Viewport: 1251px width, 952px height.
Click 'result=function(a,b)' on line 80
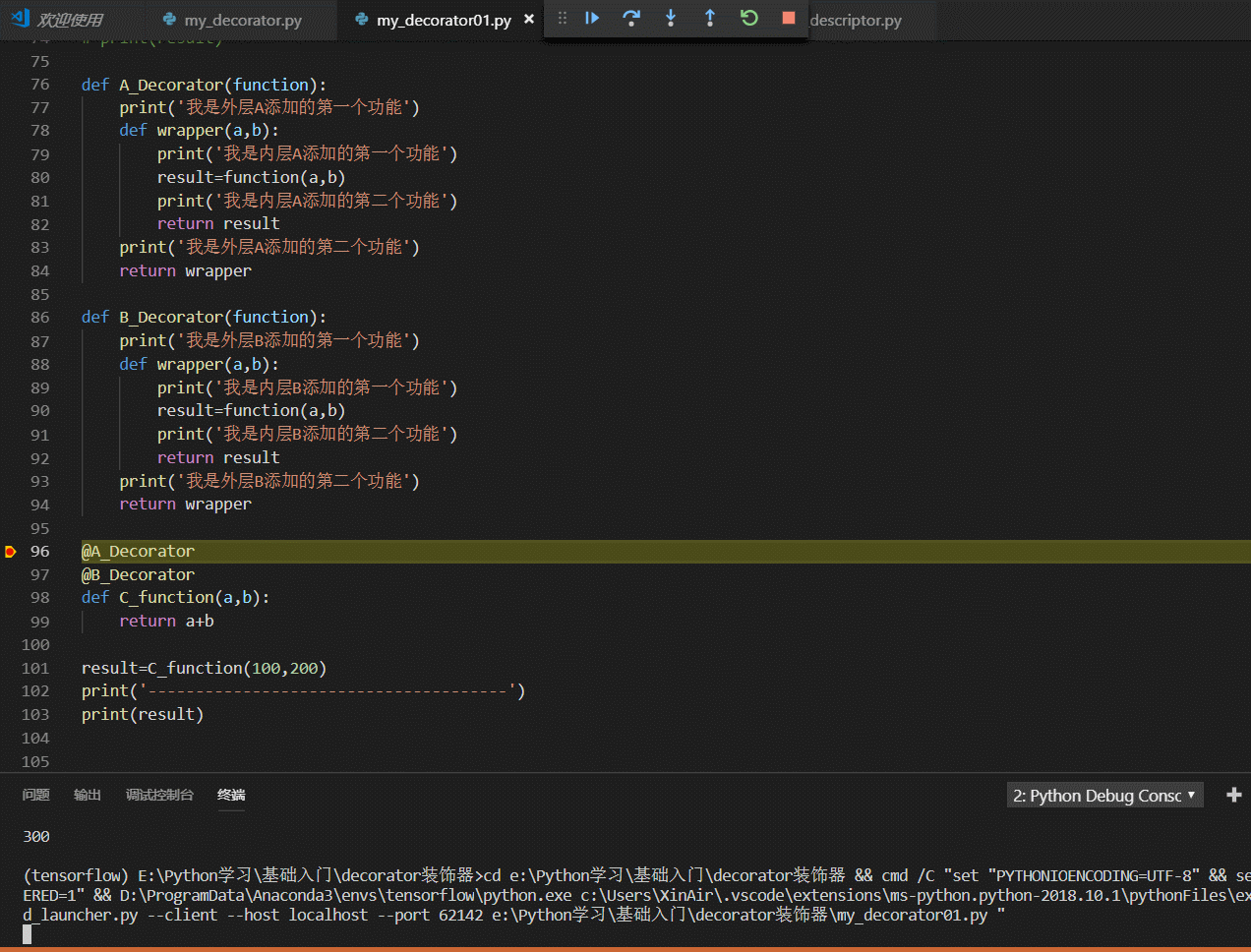click(251, 178)
